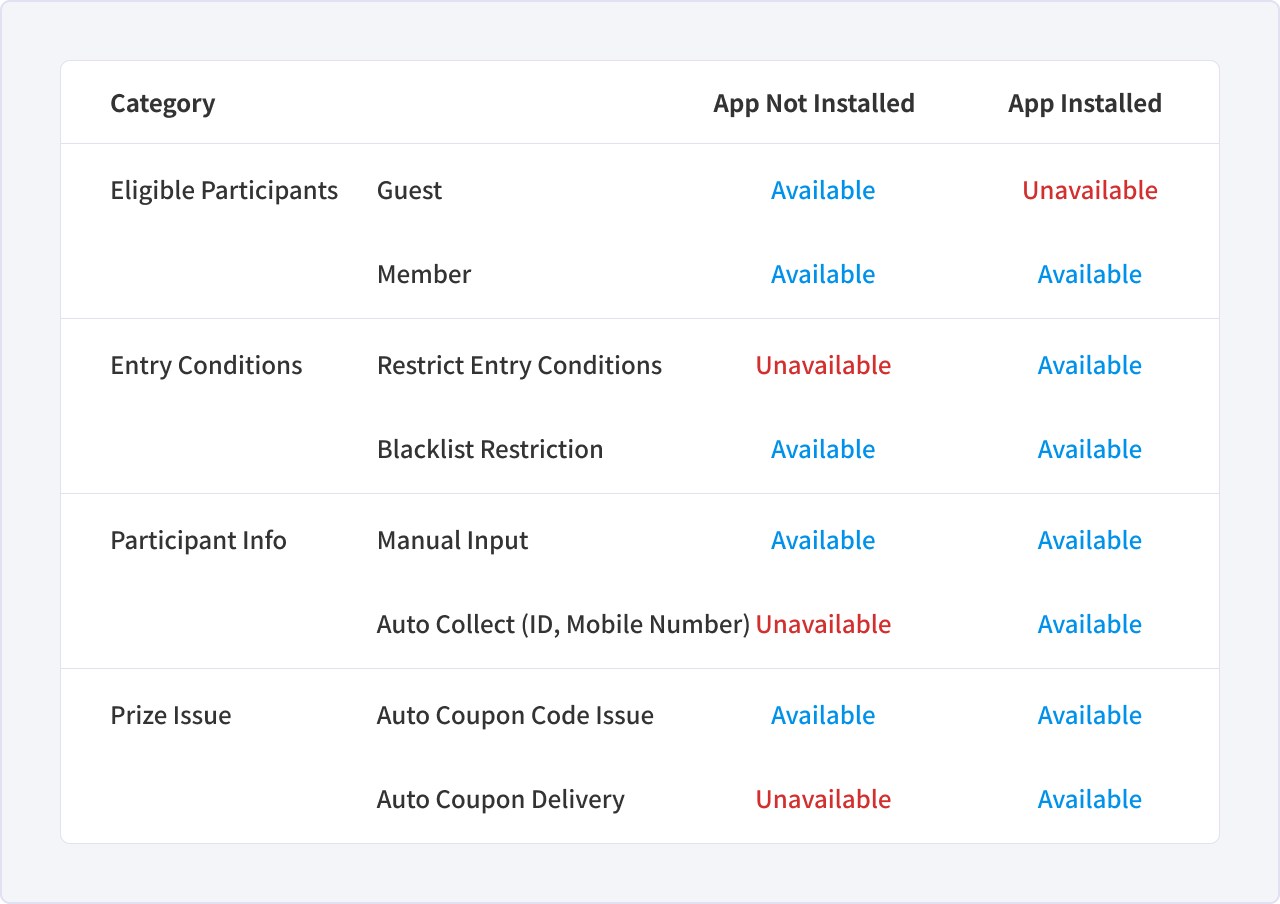Click the Guest row label

pos(409,190)
